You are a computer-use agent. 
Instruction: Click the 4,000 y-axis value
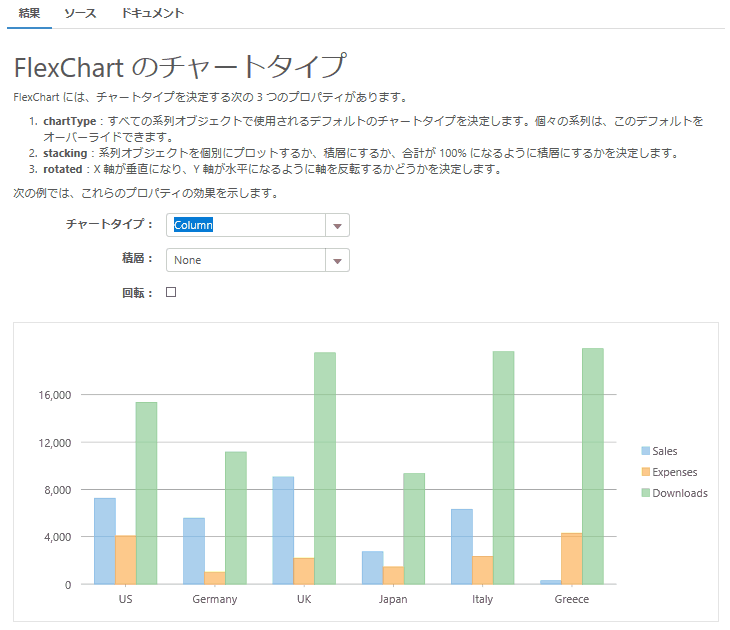coord(58,537)
